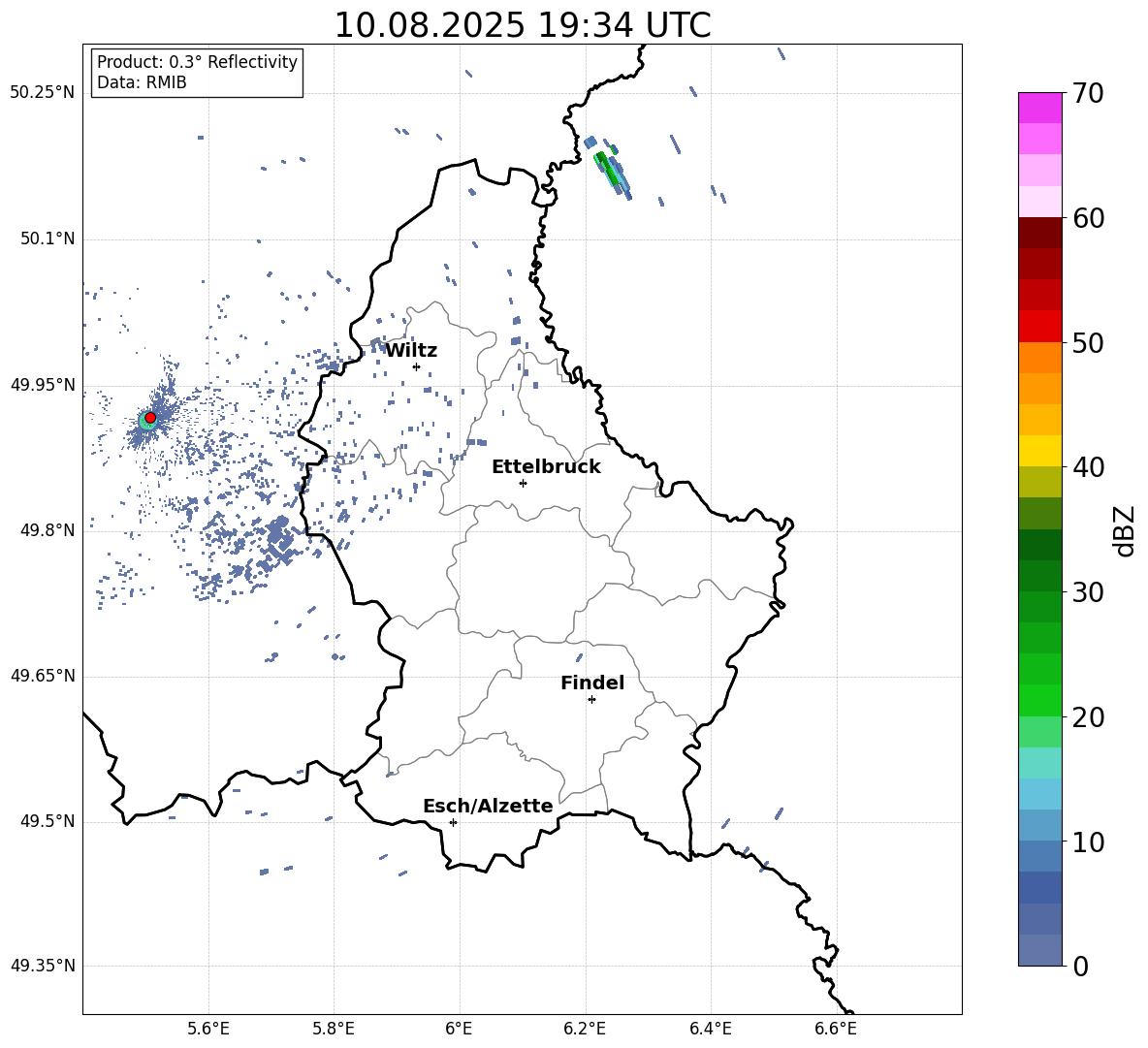This screenshot has height=1048, width=1148.
Task: Click the 6.2°E longitude label
Action: click(x=585, y=1029)
